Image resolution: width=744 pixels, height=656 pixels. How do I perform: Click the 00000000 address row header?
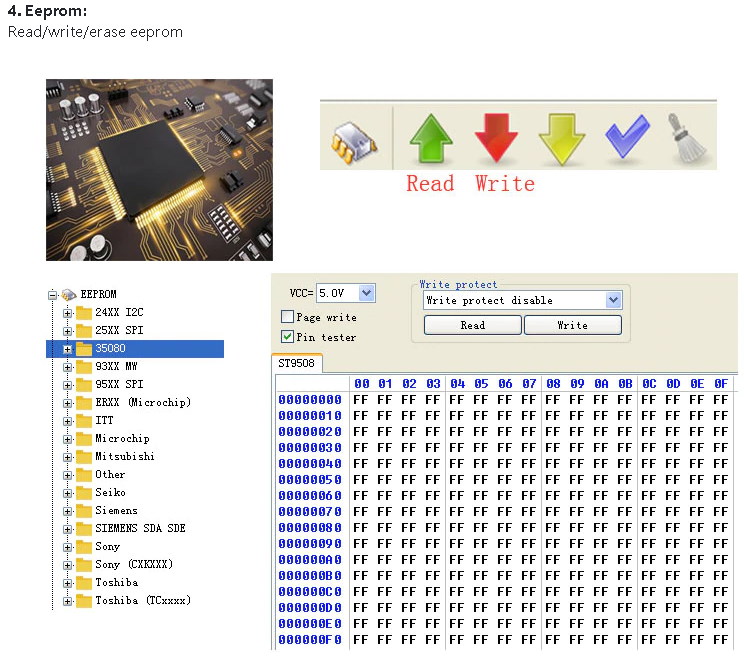point(310,400)
